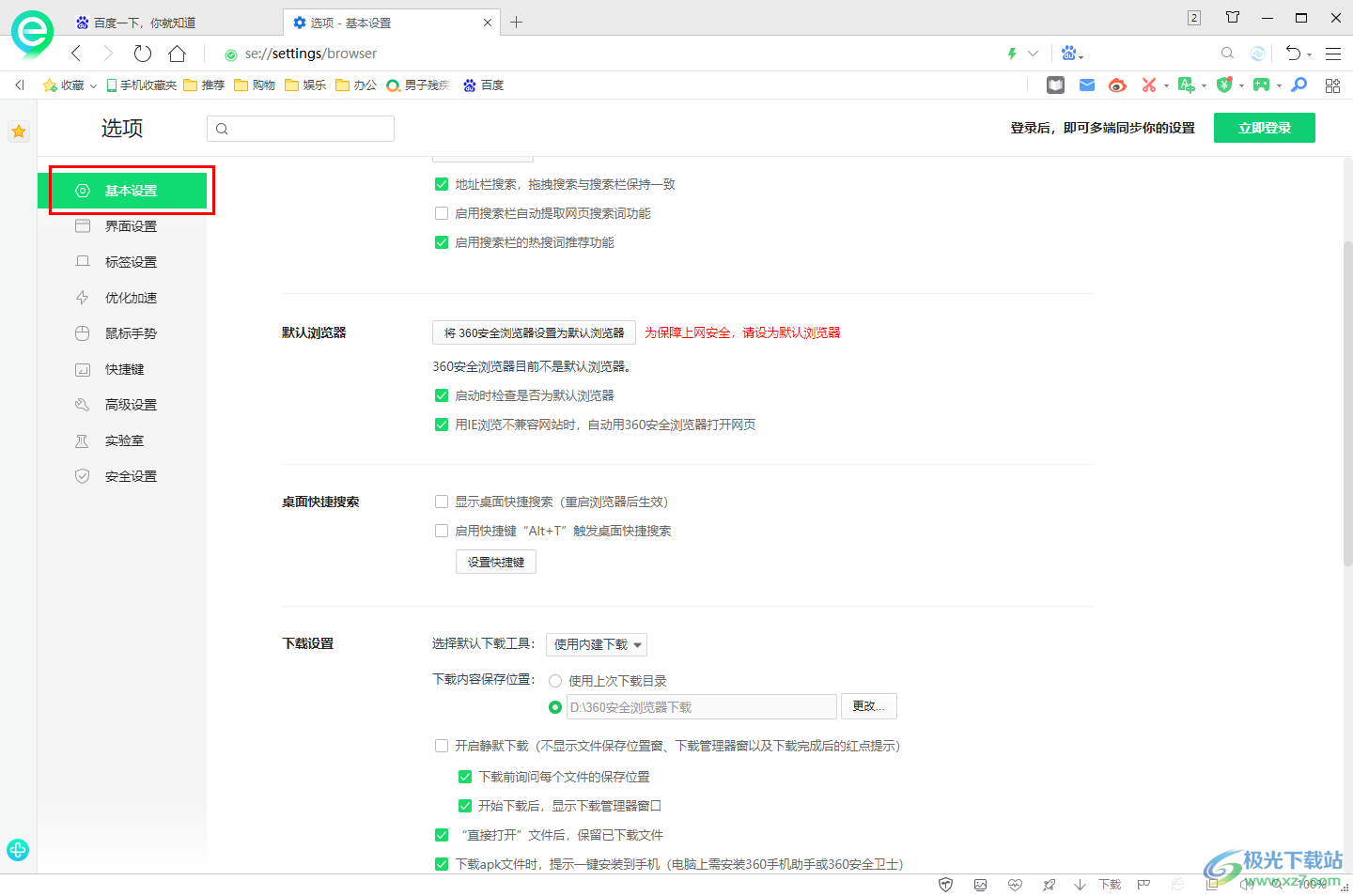Click the status bar heartbeat health icon
The height and width of the screenshot is (896, 1353).
1015,885
